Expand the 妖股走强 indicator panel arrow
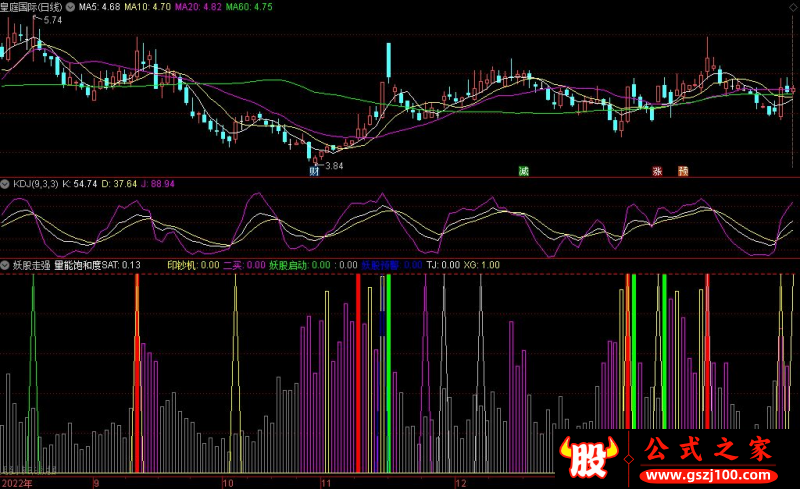Image resolution: width=800 pixels, height=489 pixels. click(5, 265)
